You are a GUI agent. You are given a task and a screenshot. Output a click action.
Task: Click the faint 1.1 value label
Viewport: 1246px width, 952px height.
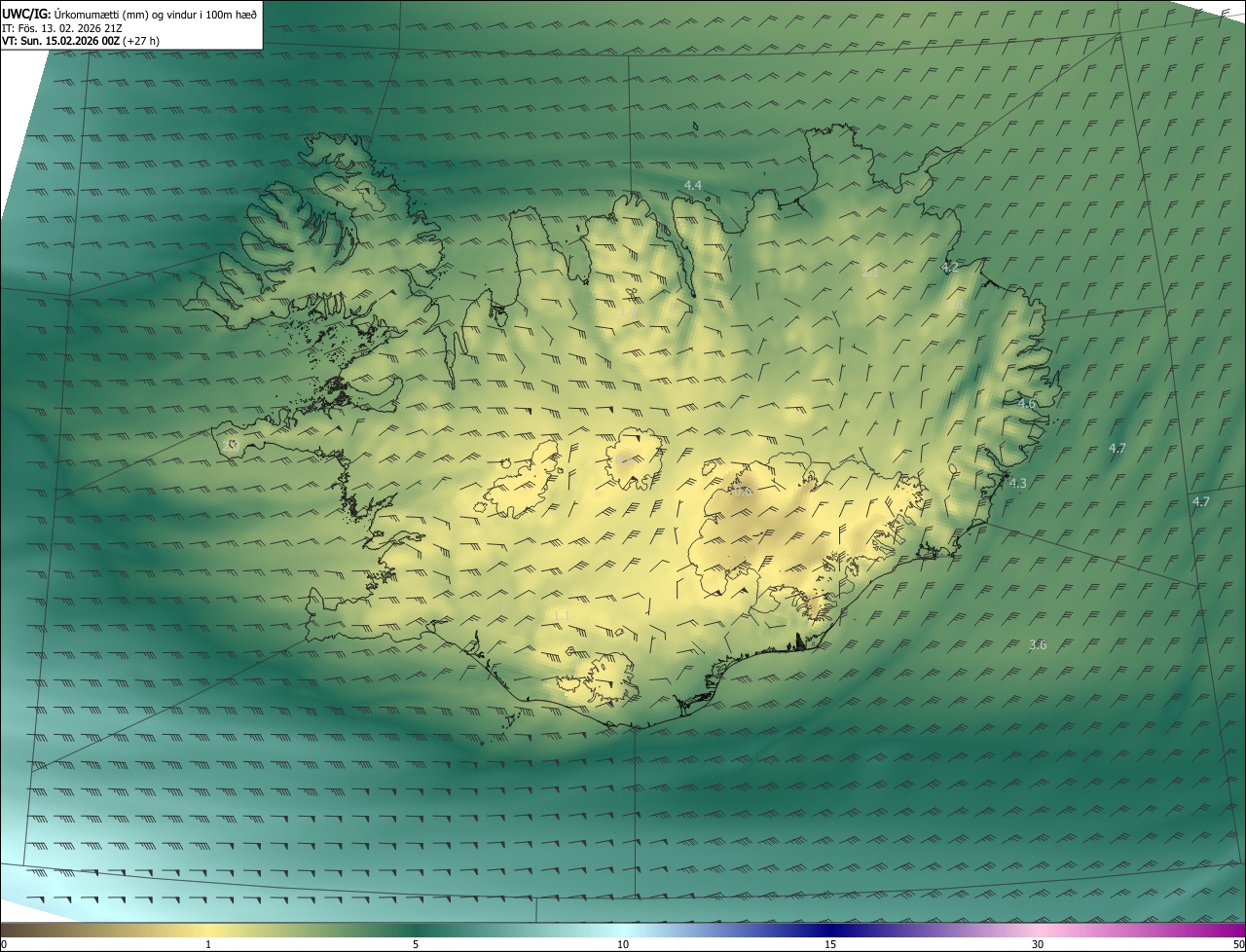point(561,614)
